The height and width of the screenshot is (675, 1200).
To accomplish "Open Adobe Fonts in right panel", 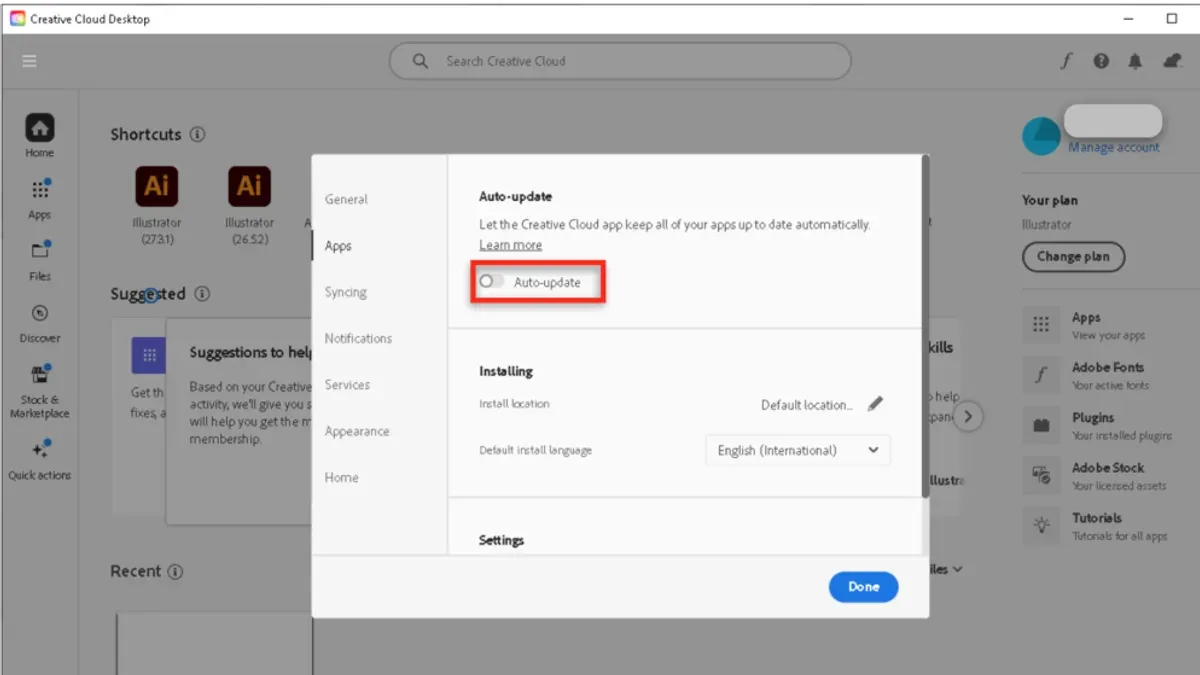I will pos(1095,376).
